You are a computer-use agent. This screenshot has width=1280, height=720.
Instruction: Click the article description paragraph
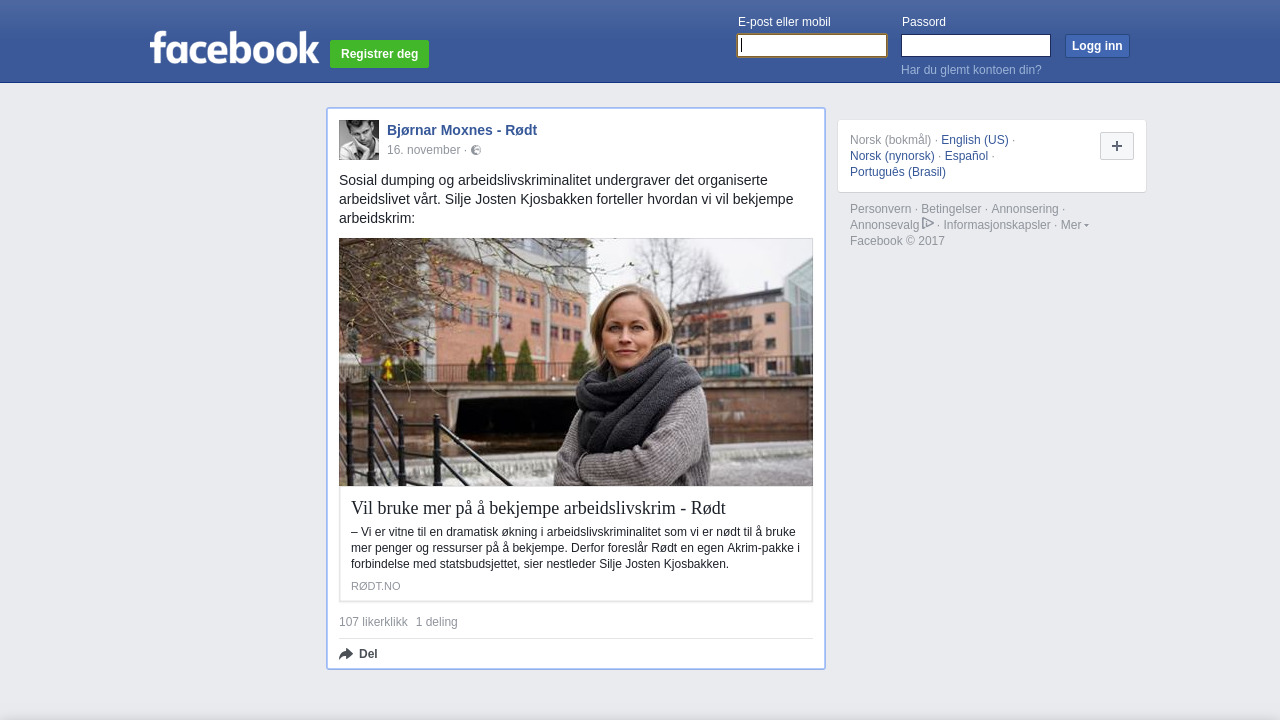click(x=575, y=548)
